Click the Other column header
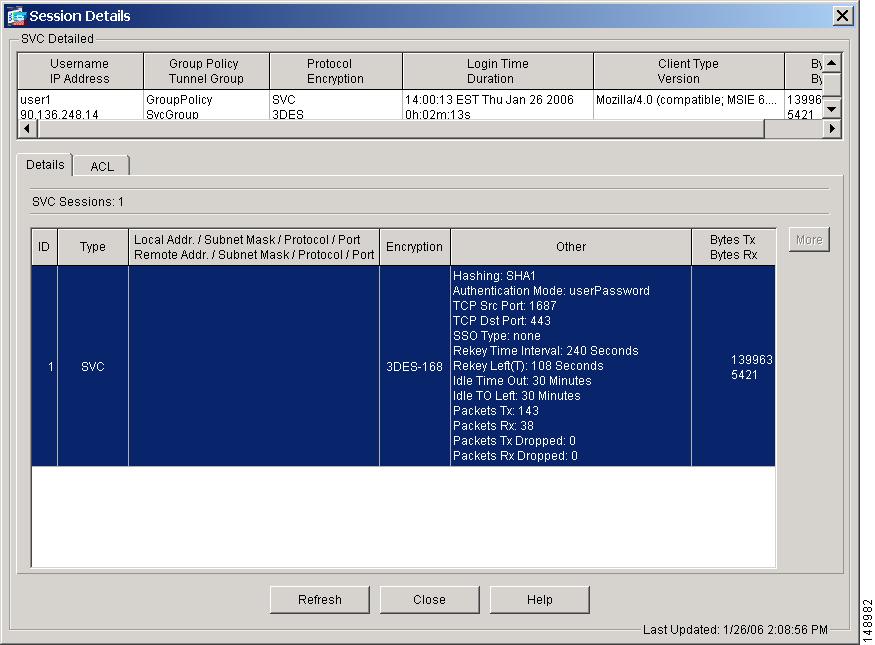The image size is (875, 645). click(x=571, y=247)
